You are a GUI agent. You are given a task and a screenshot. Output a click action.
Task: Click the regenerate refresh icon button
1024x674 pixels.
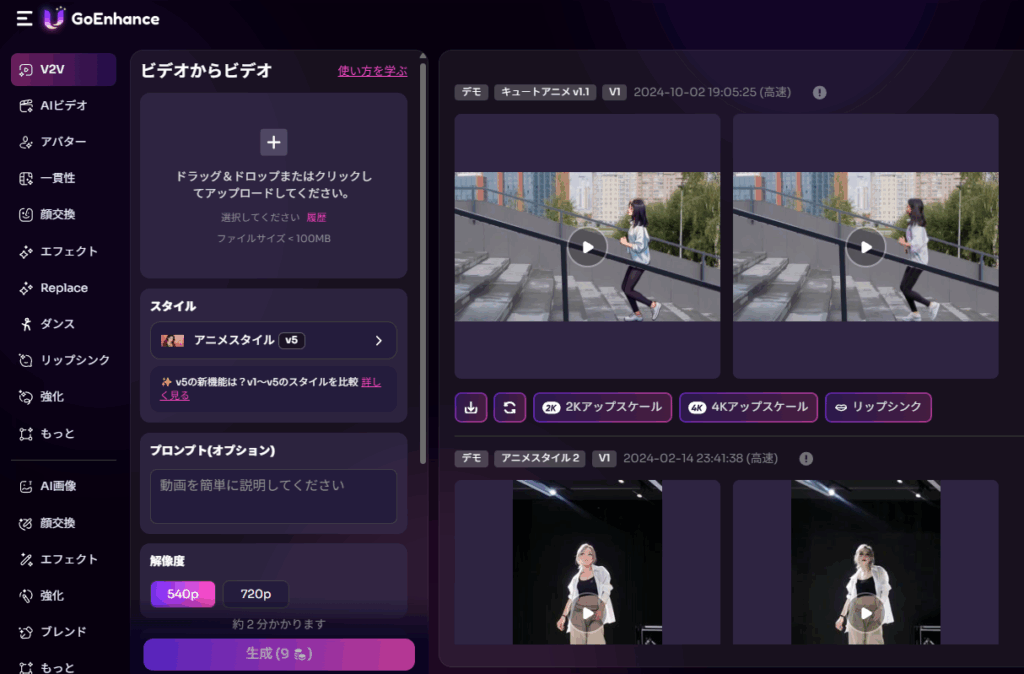(509, 407)
